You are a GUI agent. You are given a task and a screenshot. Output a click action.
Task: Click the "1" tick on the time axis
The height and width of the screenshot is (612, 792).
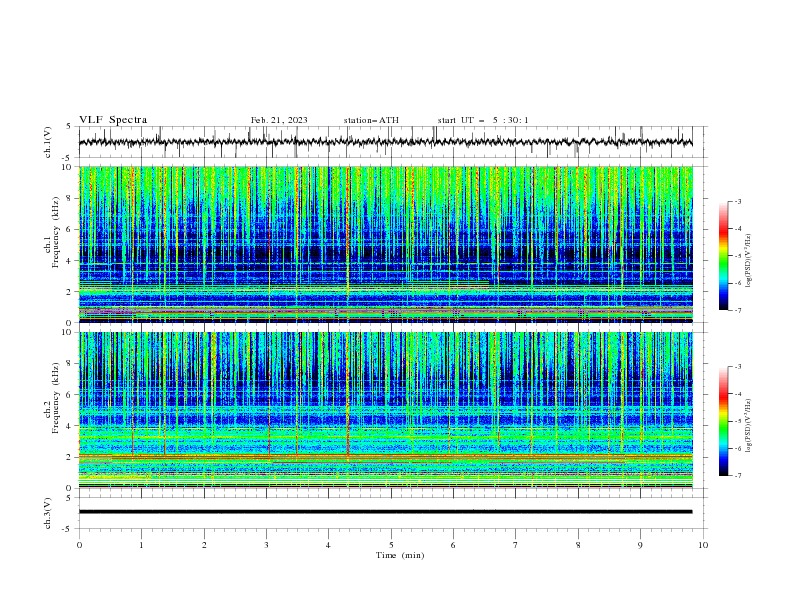pyautogui.click(x=141, y=545)
